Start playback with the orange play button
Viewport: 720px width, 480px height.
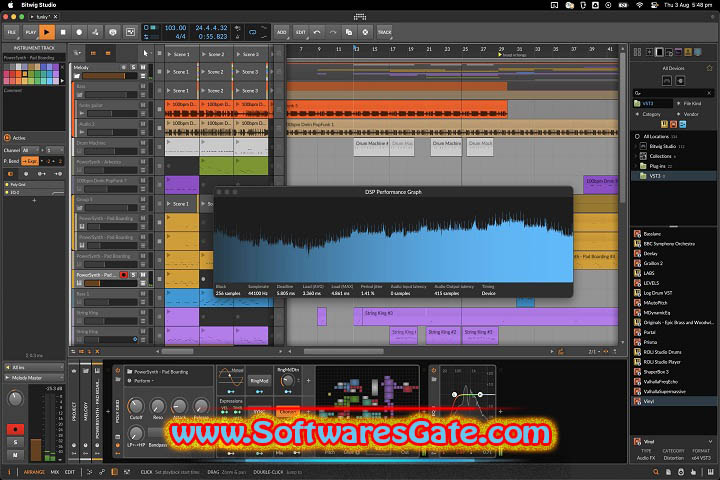tap(46, 32)
